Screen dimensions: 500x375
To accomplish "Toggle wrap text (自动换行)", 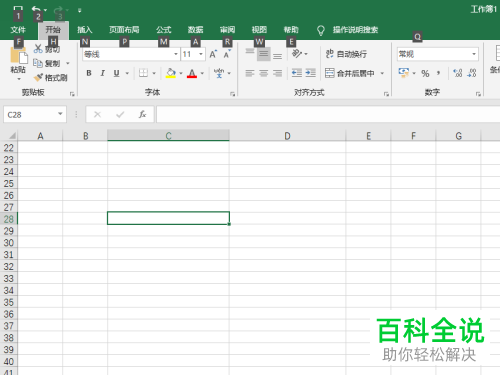I will tap(347, 54).
